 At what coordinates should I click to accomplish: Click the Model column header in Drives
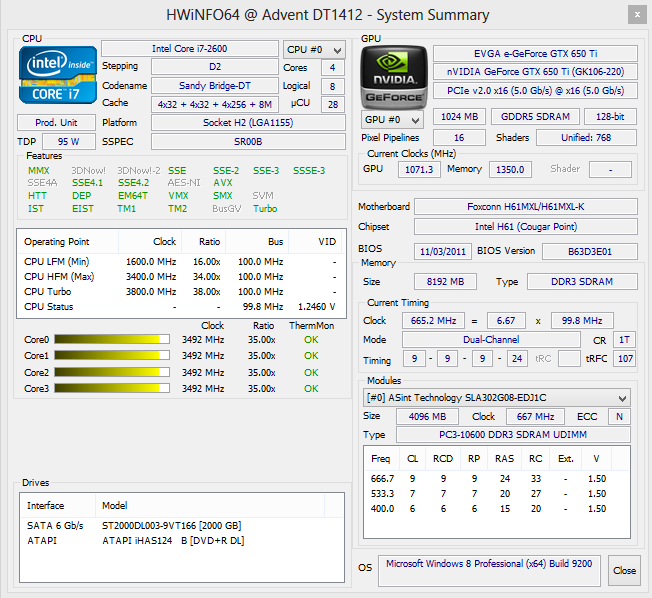point(210,506)
